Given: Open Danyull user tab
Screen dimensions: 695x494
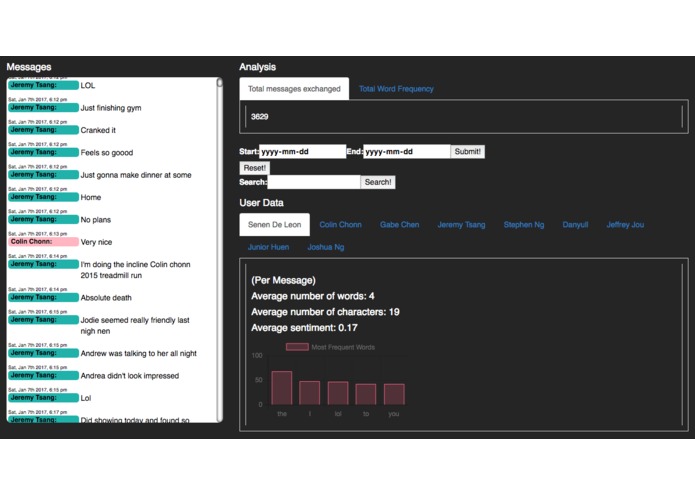Looking at the screenshot, I should [575, 225].
